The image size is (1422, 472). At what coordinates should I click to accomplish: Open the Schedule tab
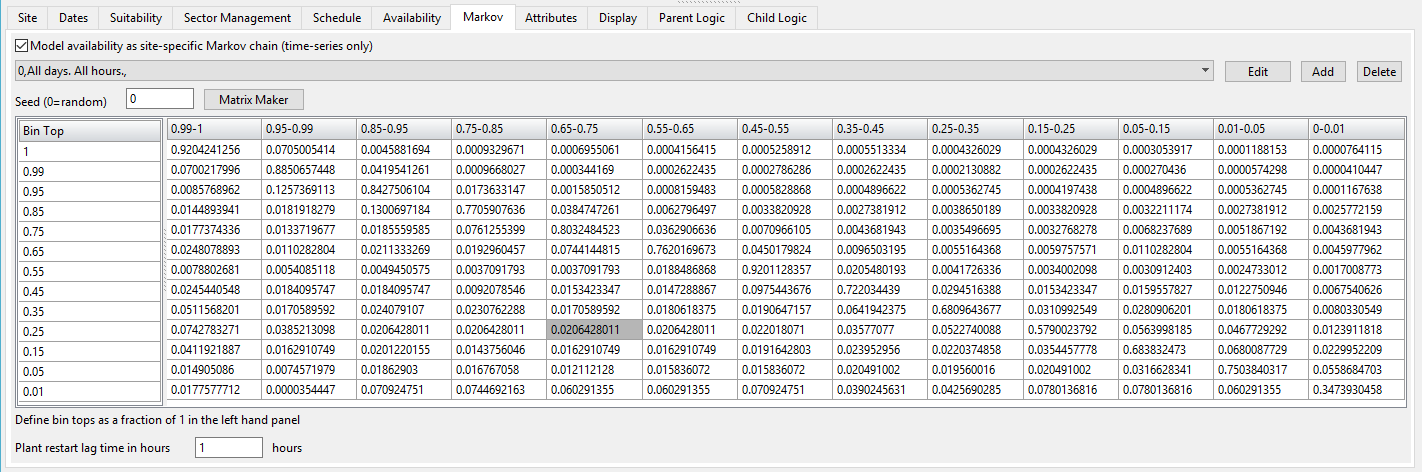coord(336,18)
